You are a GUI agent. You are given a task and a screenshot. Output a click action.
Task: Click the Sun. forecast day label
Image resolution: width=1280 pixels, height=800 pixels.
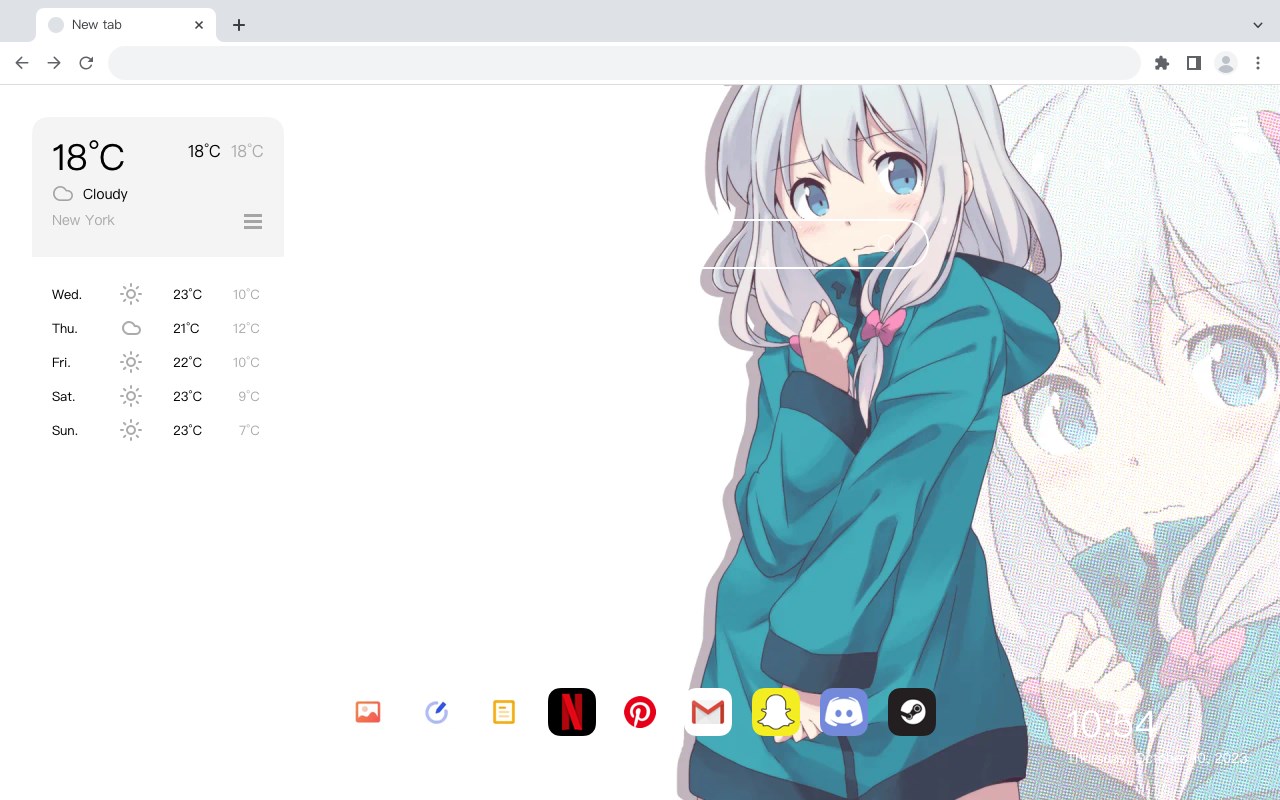65,430
